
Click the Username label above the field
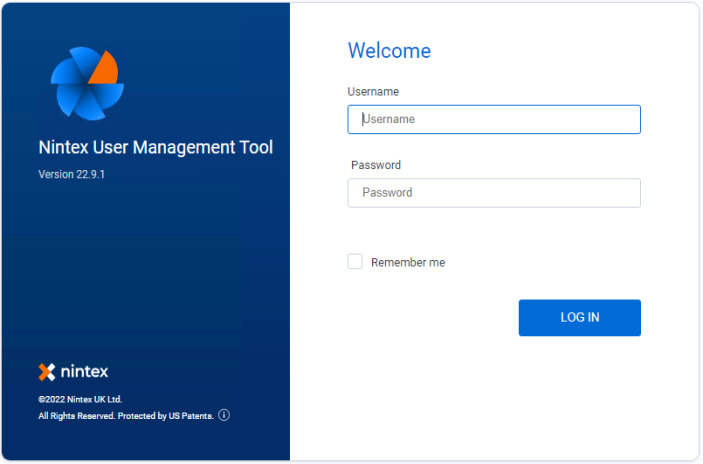tap(373, 92)
